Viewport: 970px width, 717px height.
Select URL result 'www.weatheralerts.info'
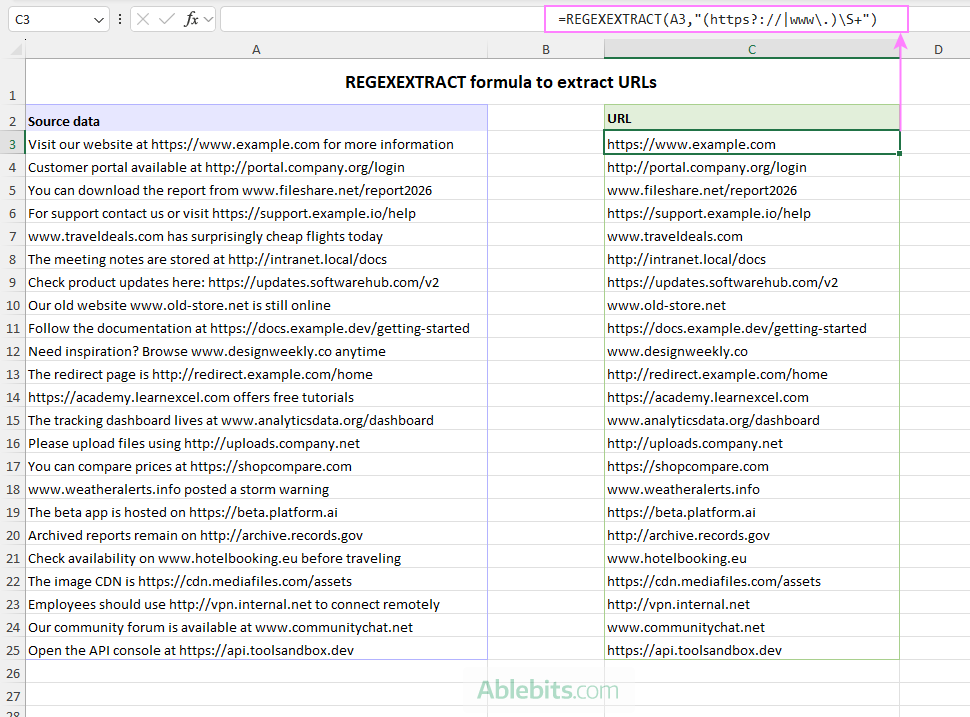752,489
